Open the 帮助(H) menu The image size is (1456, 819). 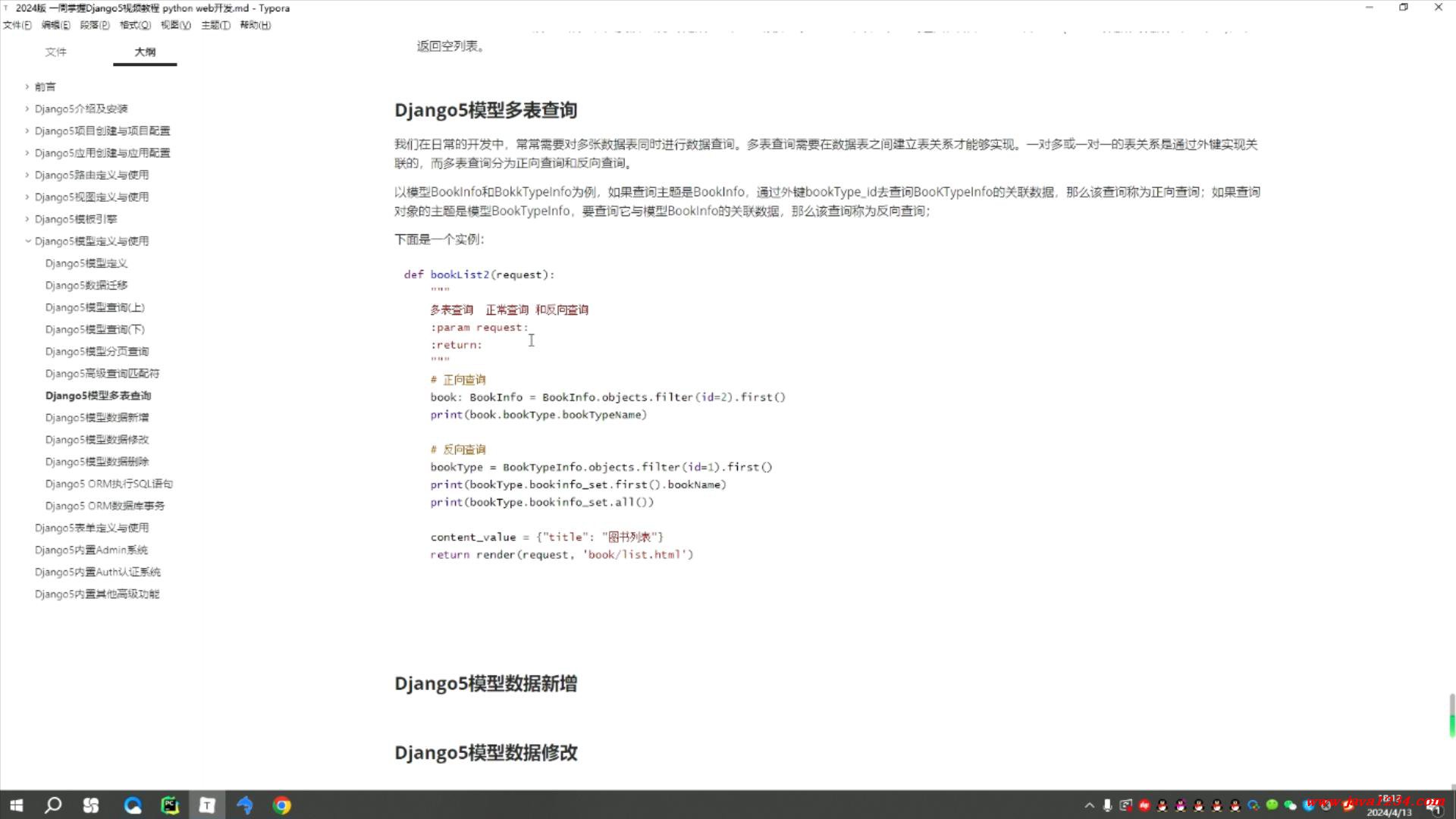[255, 25]
